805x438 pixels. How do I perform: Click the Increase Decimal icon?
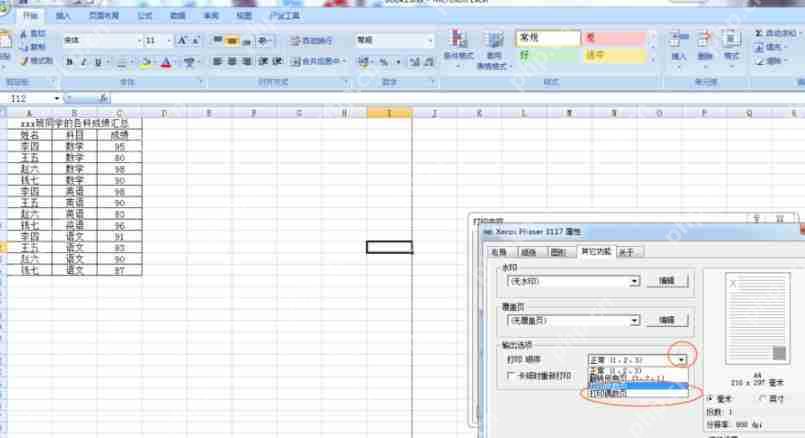coord(414,62)
